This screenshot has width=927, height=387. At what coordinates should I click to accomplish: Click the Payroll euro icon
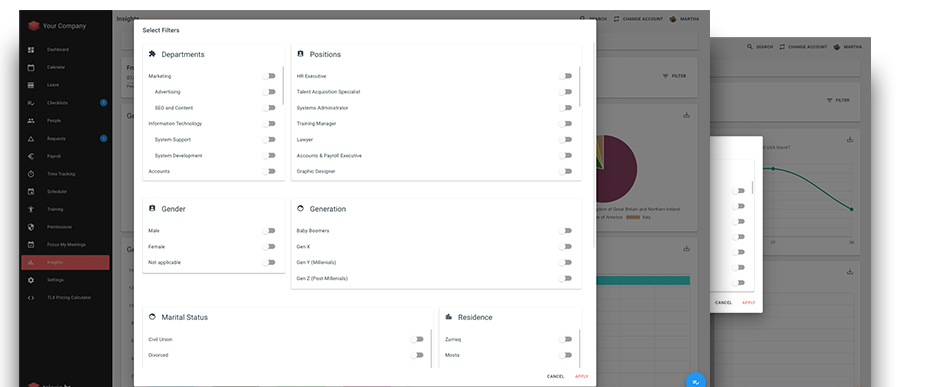[31, 156]
